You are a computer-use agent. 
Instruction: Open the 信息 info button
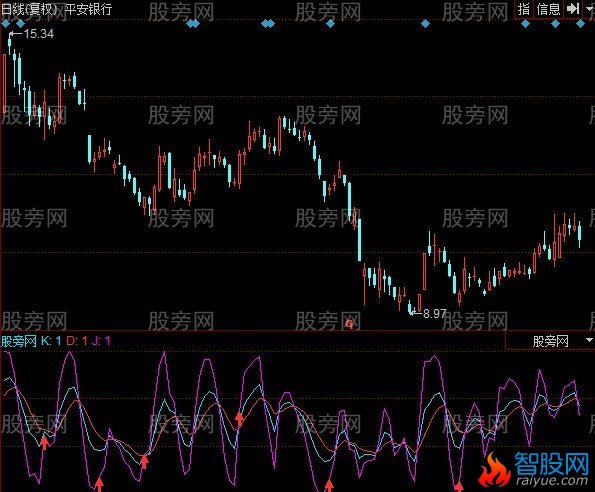click(x=548, y=9)
